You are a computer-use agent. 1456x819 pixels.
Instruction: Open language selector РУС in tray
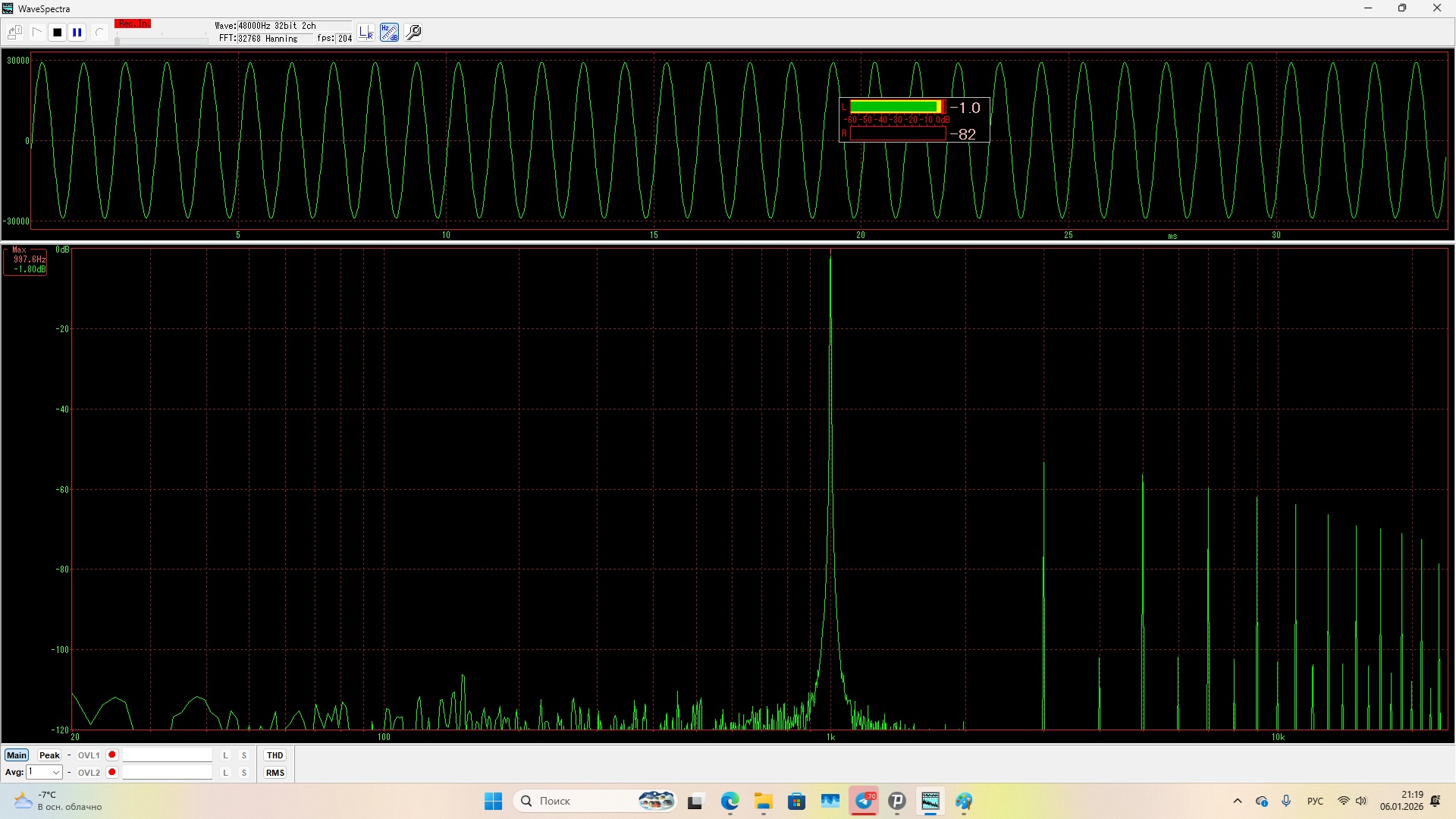(x=1315, y=801)
